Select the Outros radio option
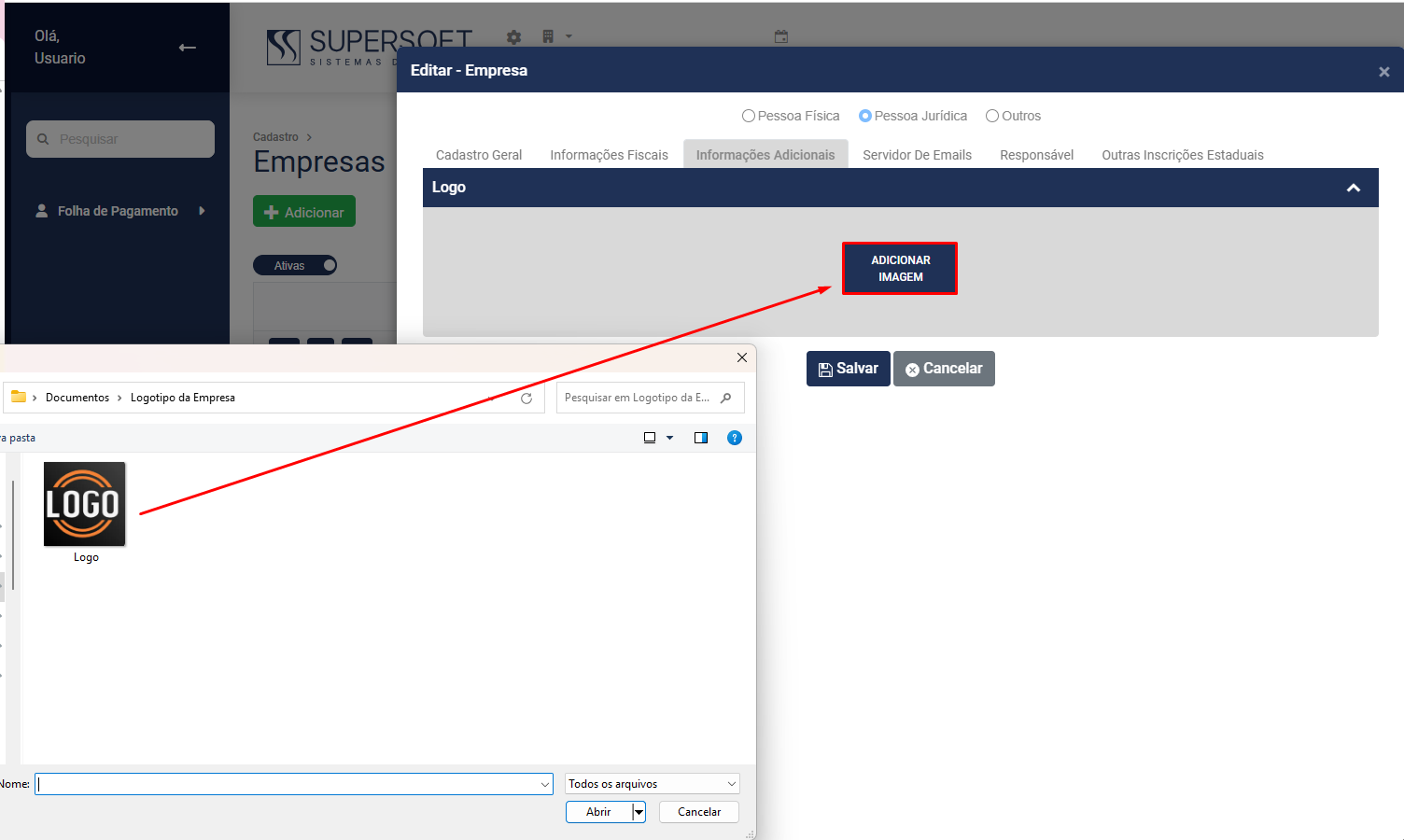1404x840 pixels. (x=992, y=116)
